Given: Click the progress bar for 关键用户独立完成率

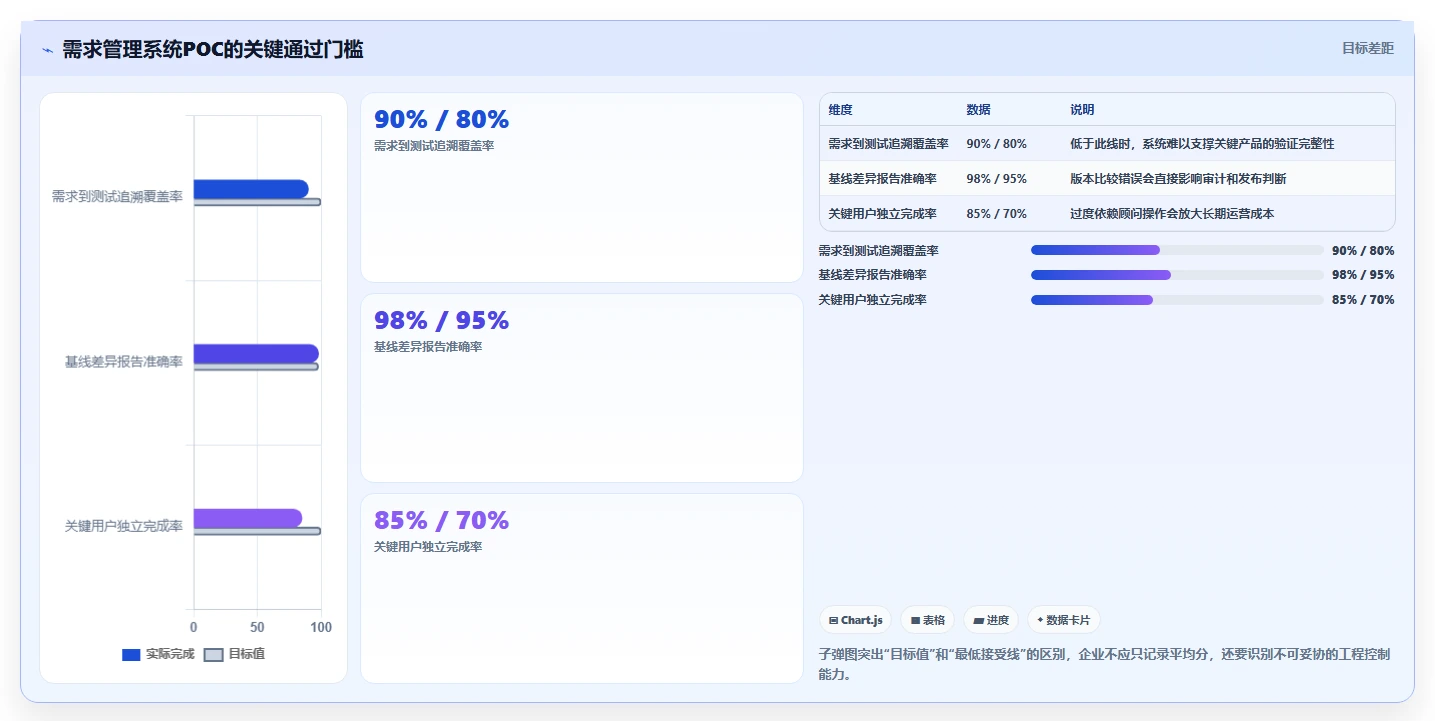Looking at the screenshot, I should pyautogui.click(x=1177, y=300).
